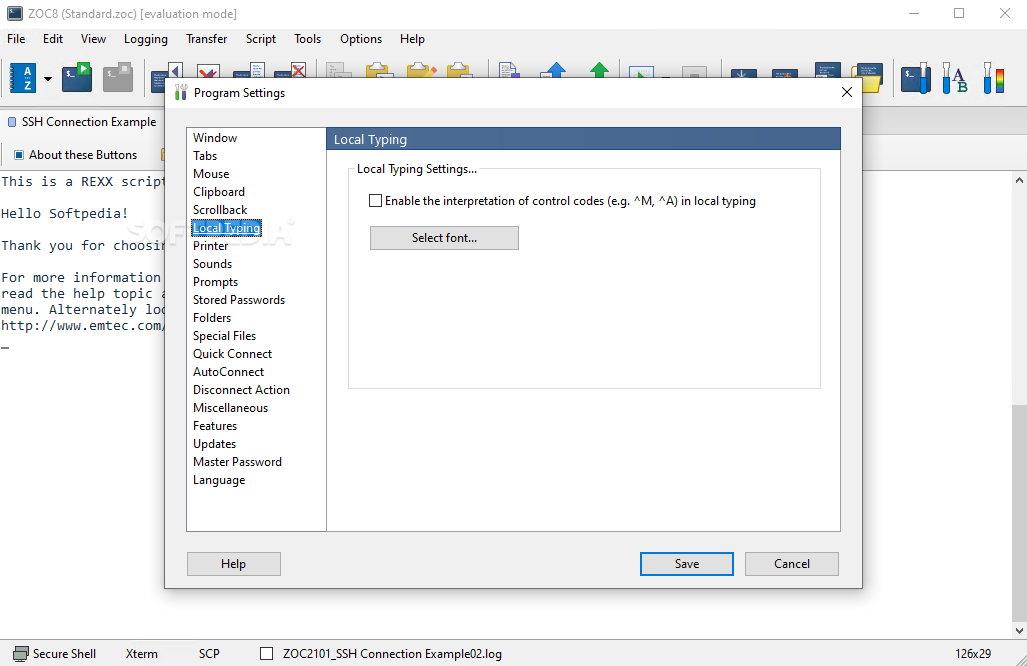This screenshot has height=666, width=1027.
Task: Enable interpretation of control codes checkbox
Action: pos(375,200)
